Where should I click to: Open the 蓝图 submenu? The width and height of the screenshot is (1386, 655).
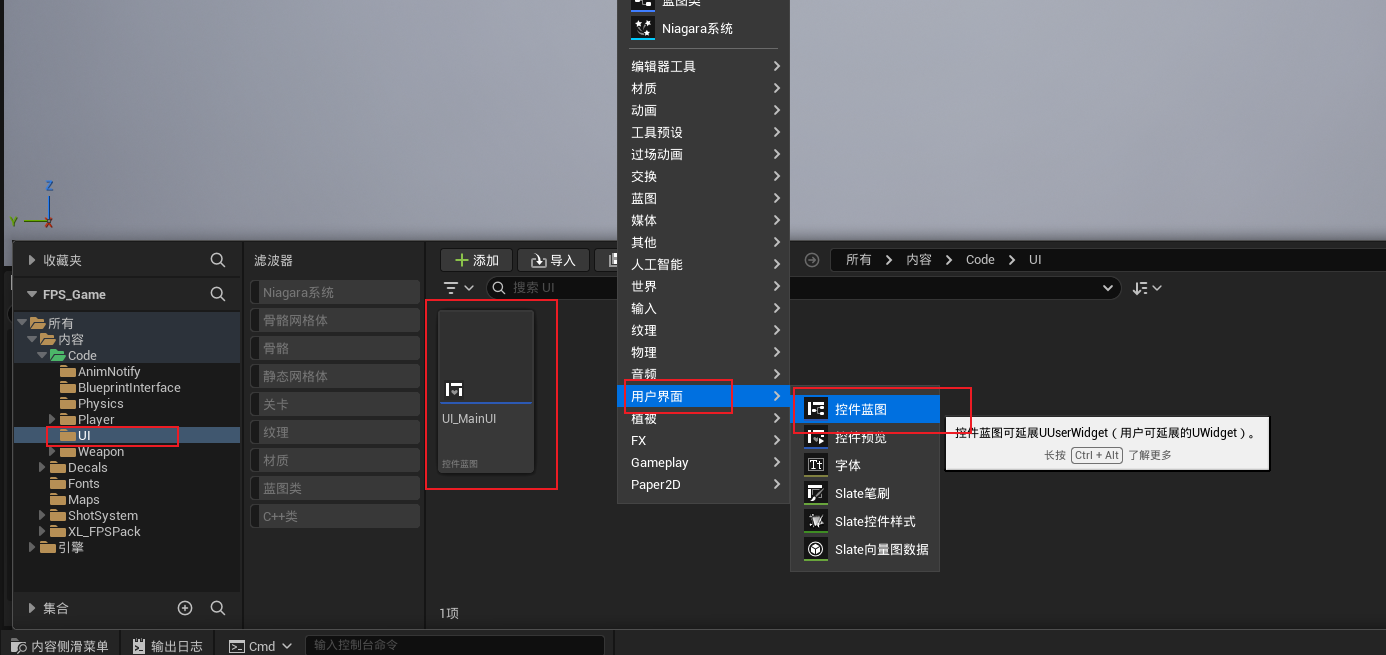(704, 198)
